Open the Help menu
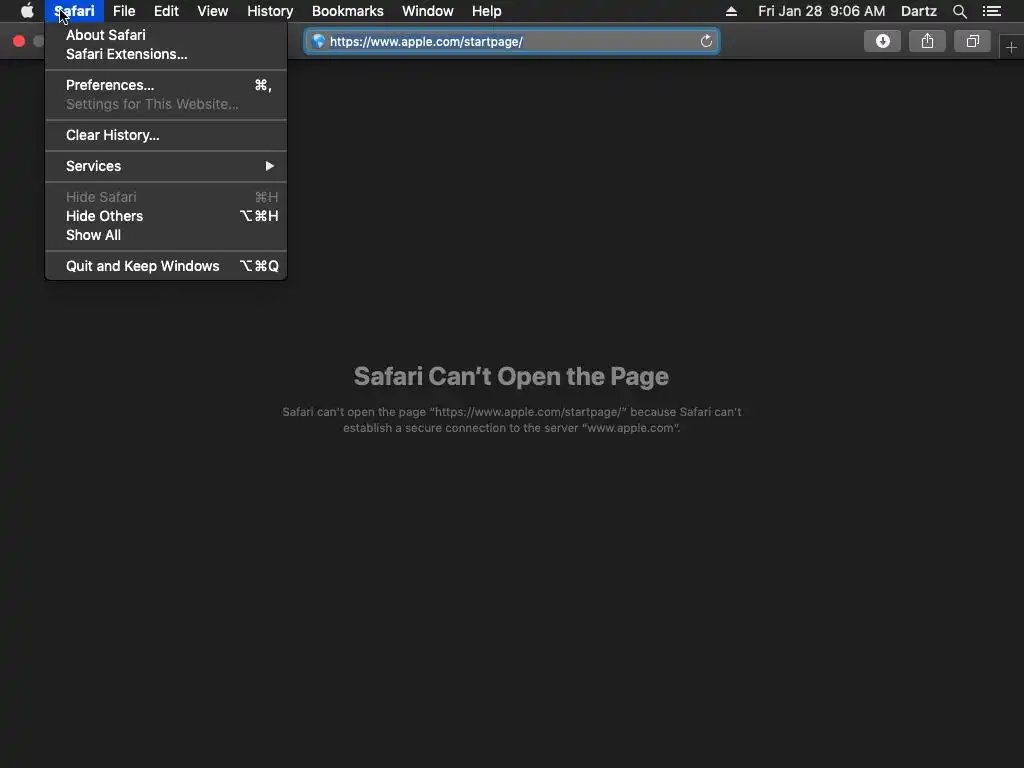Screen dimensions: 1024x768 pos(487,11)
